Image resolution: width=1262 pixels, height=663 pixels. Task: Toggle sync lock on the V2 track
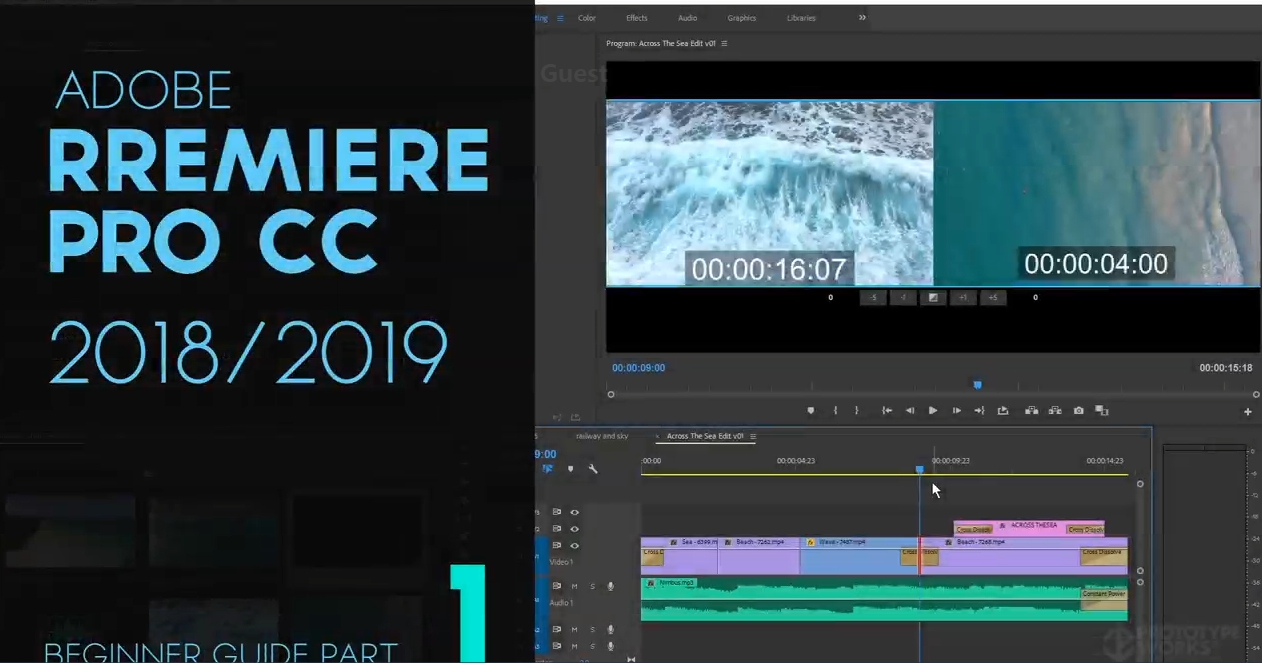(x=557, y=529)
